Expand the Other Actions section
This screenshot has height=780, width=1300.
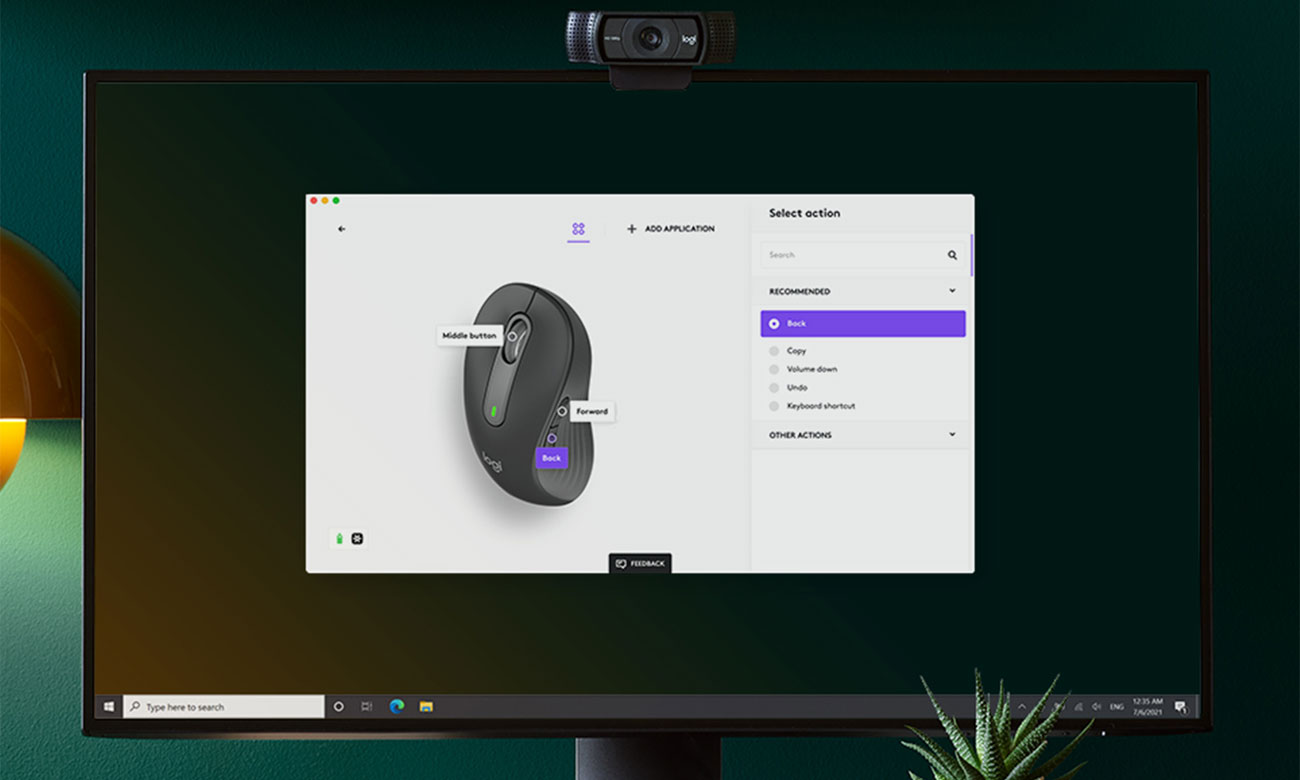pos(951,435)
